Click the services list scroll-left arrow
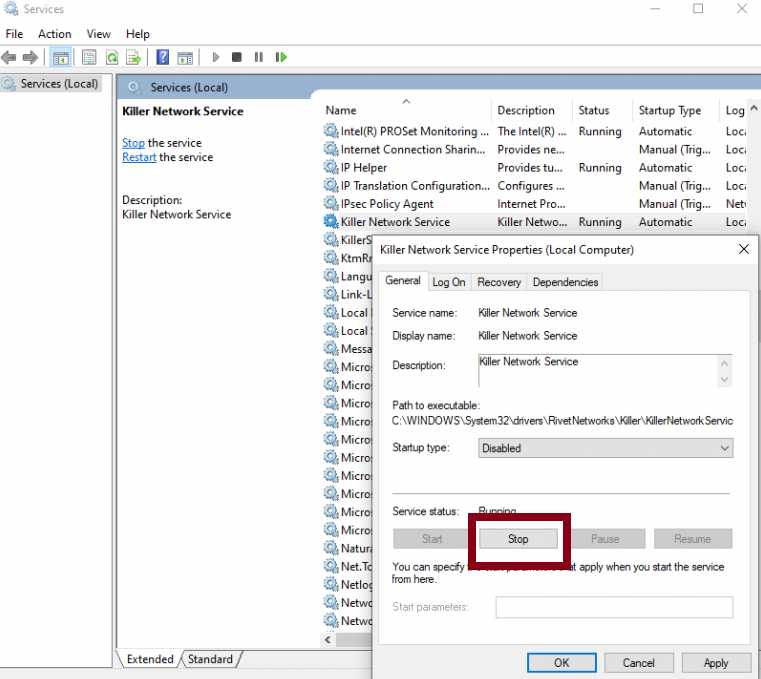Image resolution: width=761 pixels, height=679 pixels. point(328,640)
